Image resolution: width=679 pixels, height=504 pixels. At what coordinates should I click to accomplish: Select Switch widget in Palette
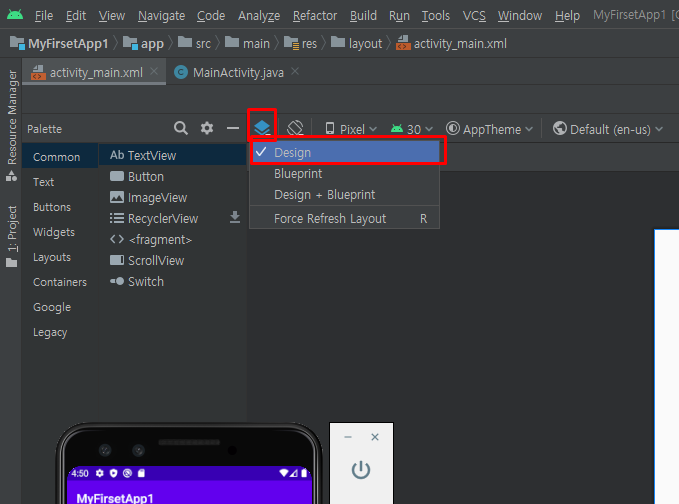point(173,281)
